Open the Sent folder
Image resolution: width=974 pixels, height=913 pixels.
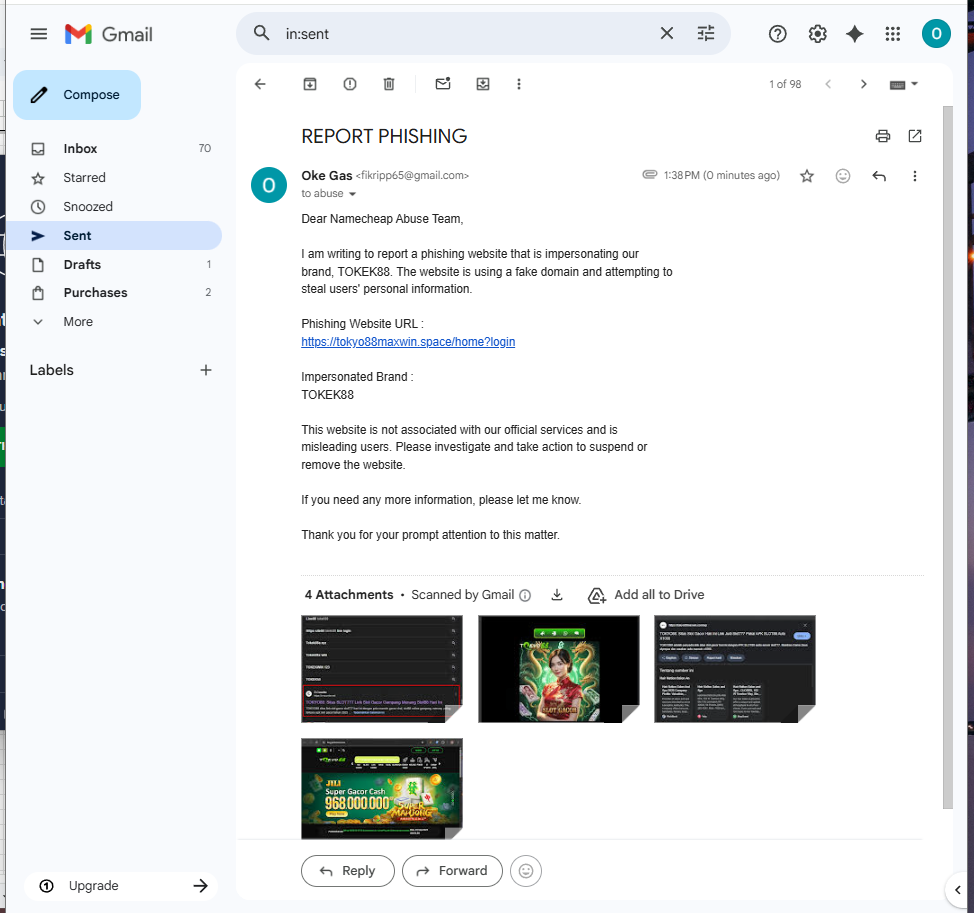pos(114,235)
